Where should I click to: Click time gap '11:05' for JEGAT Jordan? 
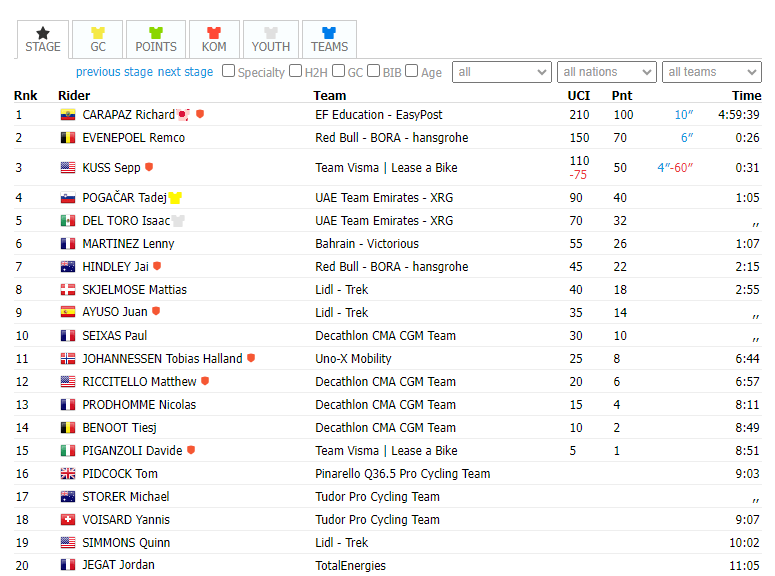pos(744,565)
